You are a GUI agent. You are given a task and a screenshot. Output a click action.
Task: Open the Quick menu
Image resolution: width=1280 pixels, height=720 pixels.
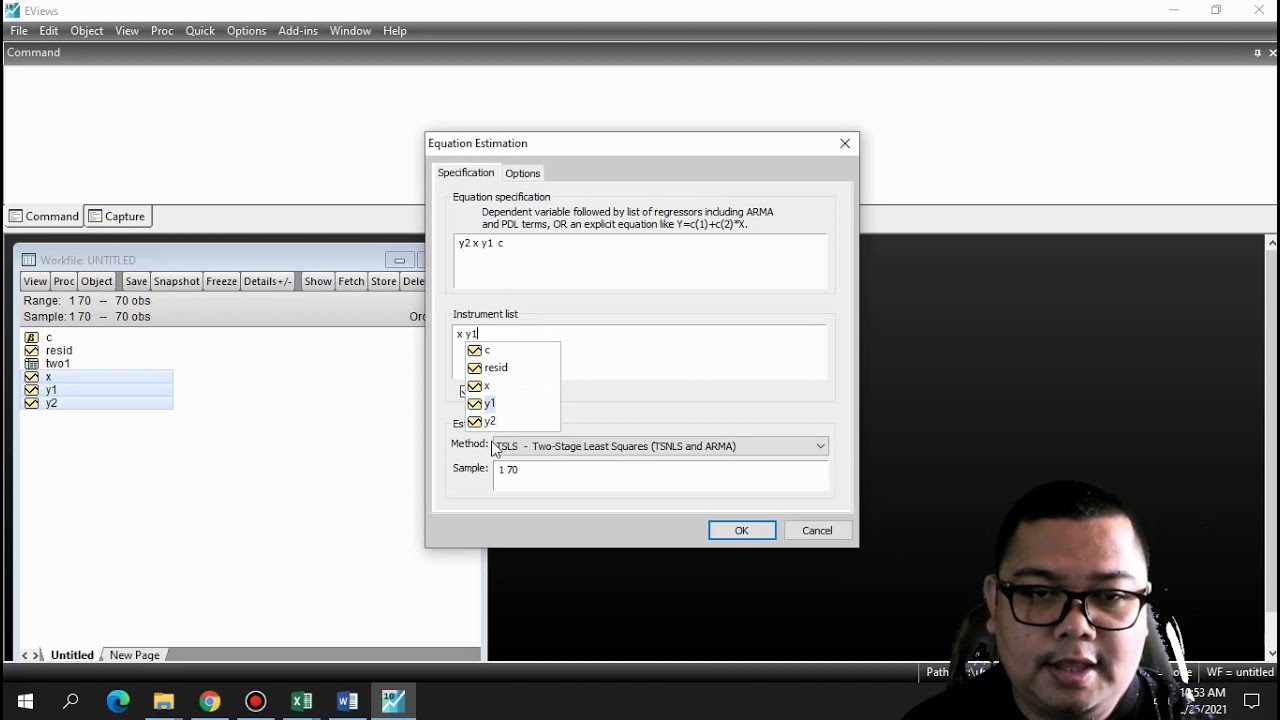pos(200,31)
